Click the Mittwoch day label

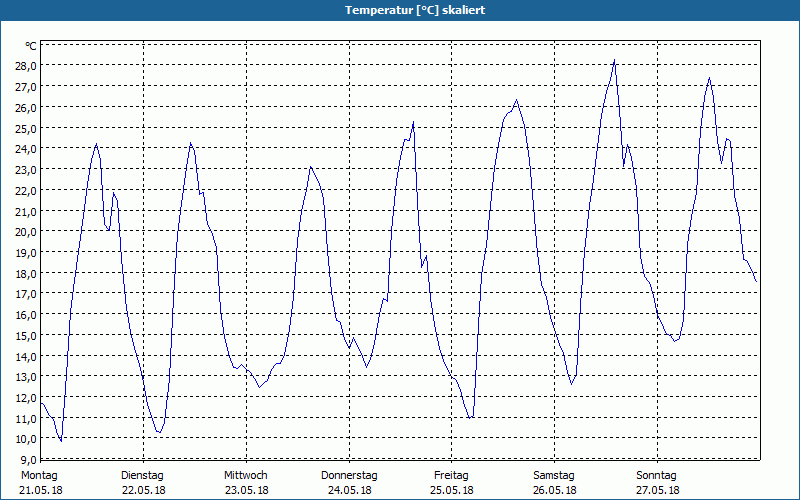click(245, 476)
